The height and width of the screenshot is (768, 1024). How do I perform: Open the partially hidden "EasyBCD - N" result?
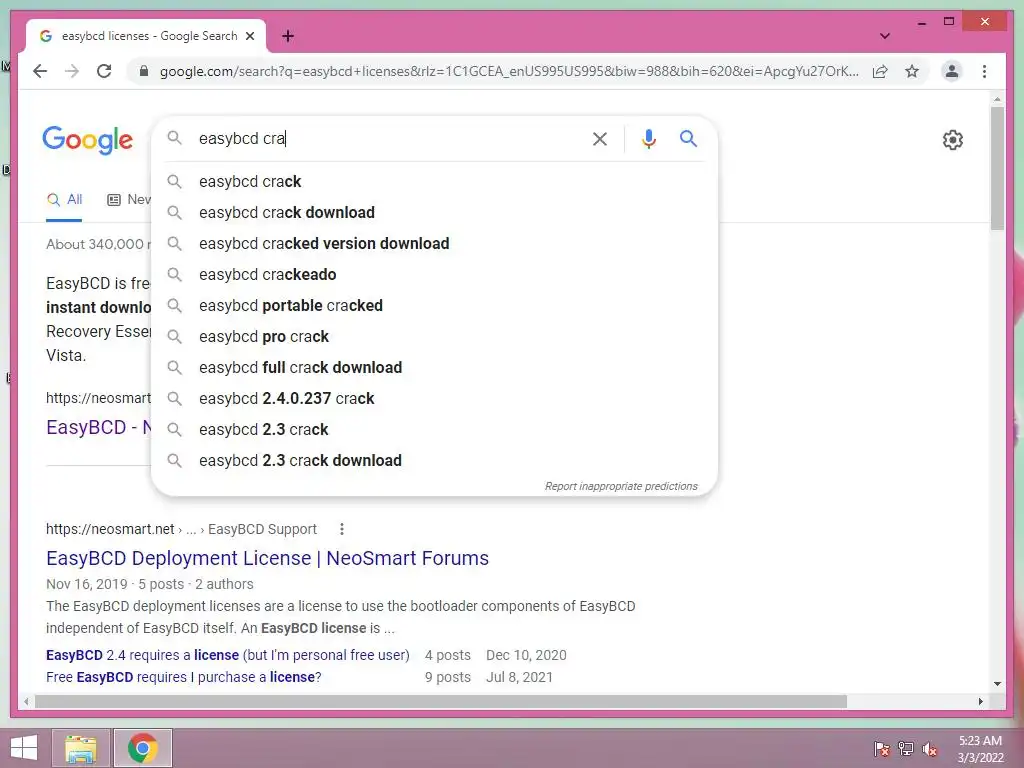coord(99,427)
